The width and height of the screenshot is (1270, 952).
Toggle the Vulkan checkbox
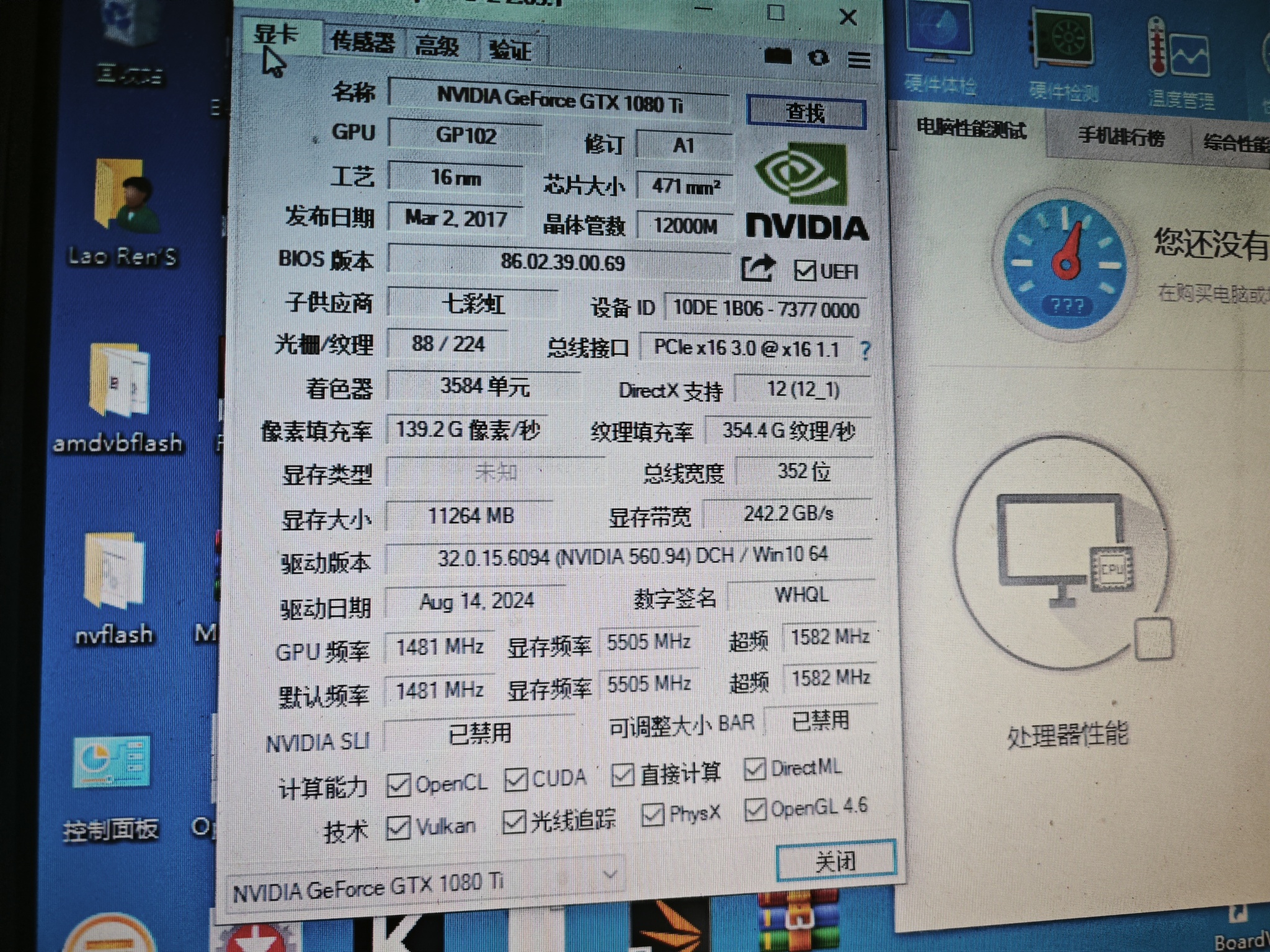click(397, 827)
